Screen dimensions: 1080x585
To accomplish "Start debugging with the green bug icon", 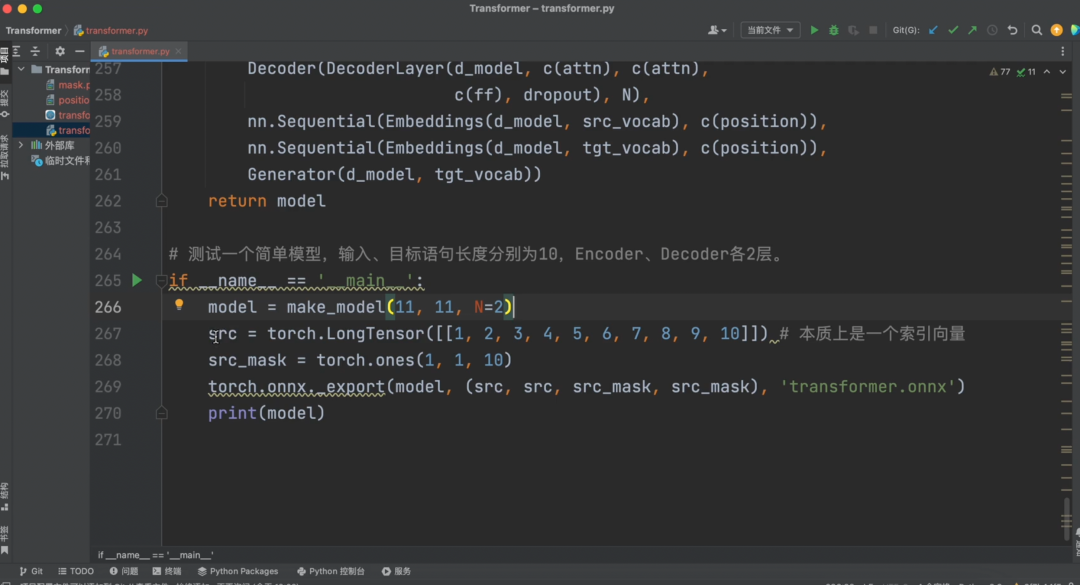I will 833,30.
